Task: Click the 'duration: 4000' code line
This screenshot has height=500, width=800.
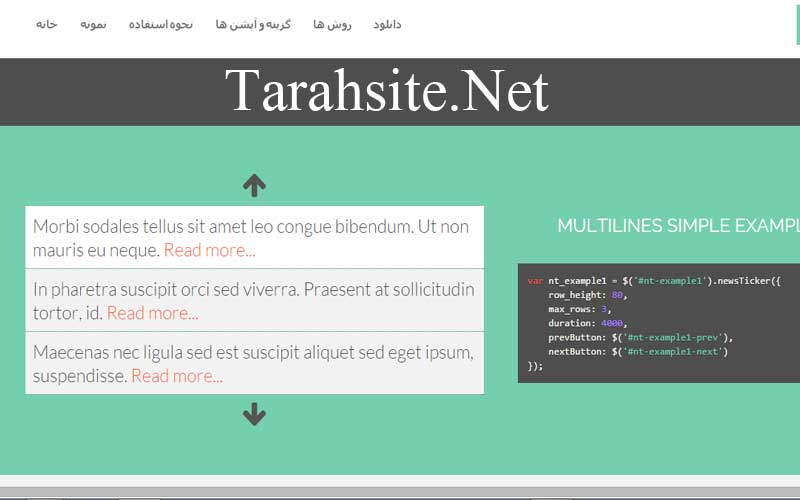Action: pyautogui.click(x=587, y=323)
